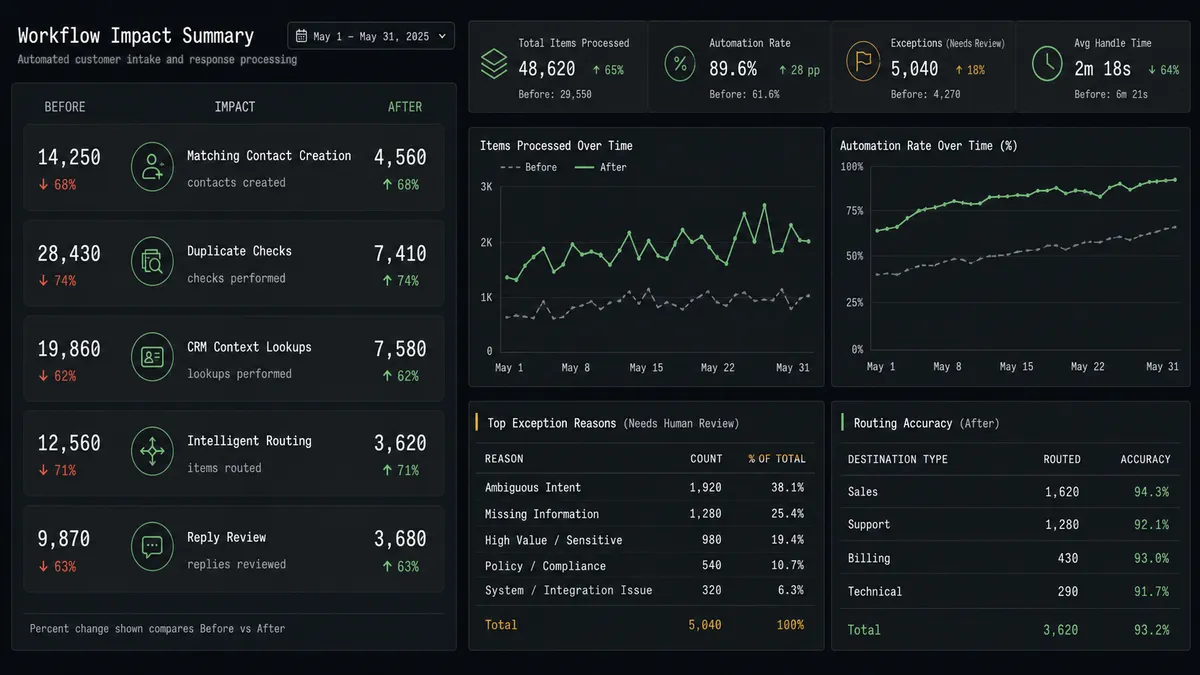Click the percent icon for Automation Rate

click(680, 65)
